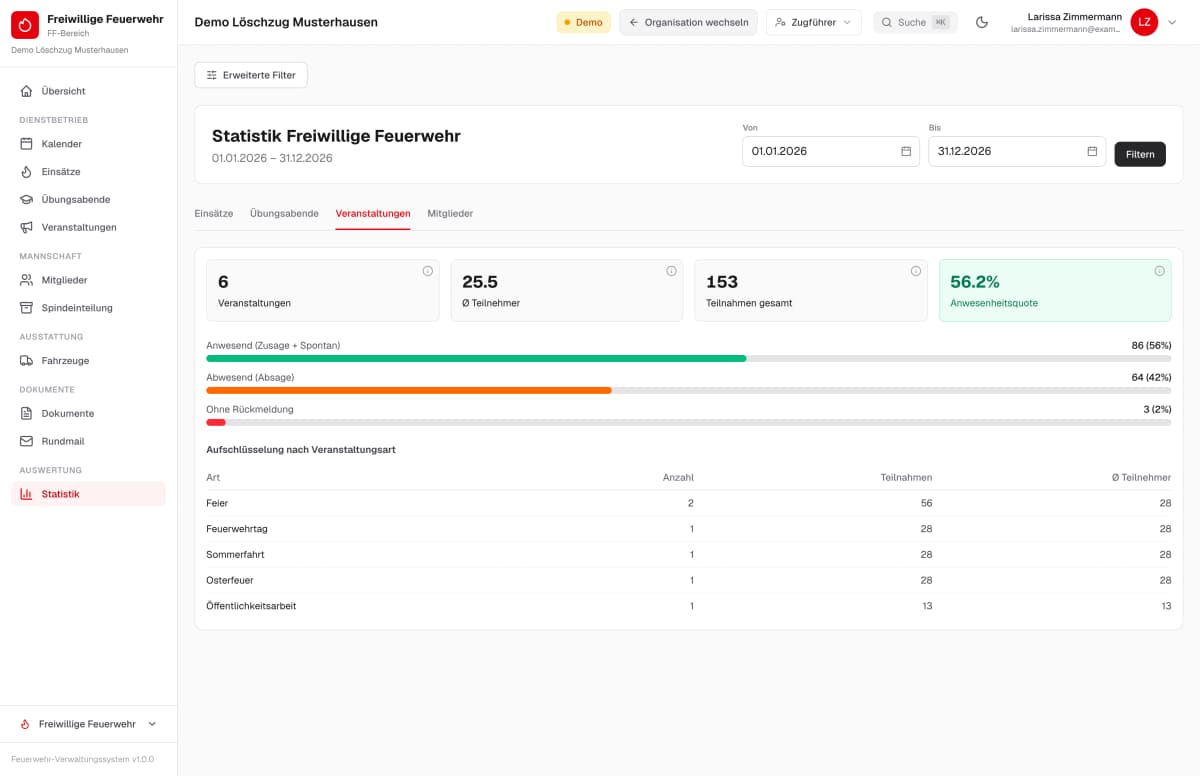1200x776 pixels.
Task: Click info icon on the Anwesenheitsquote card
Action: point(1159,271)
